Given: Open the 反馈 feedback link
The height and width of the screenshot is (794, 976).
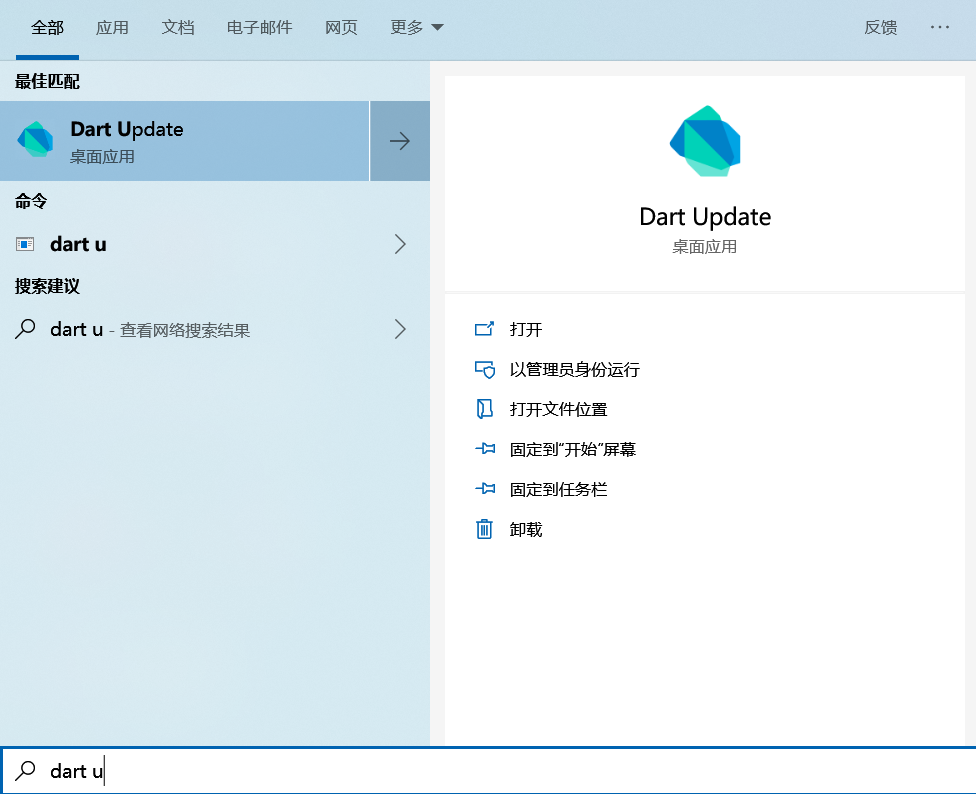Looking at the screenshot, I should pyautogui.click(x=880, y=27).
